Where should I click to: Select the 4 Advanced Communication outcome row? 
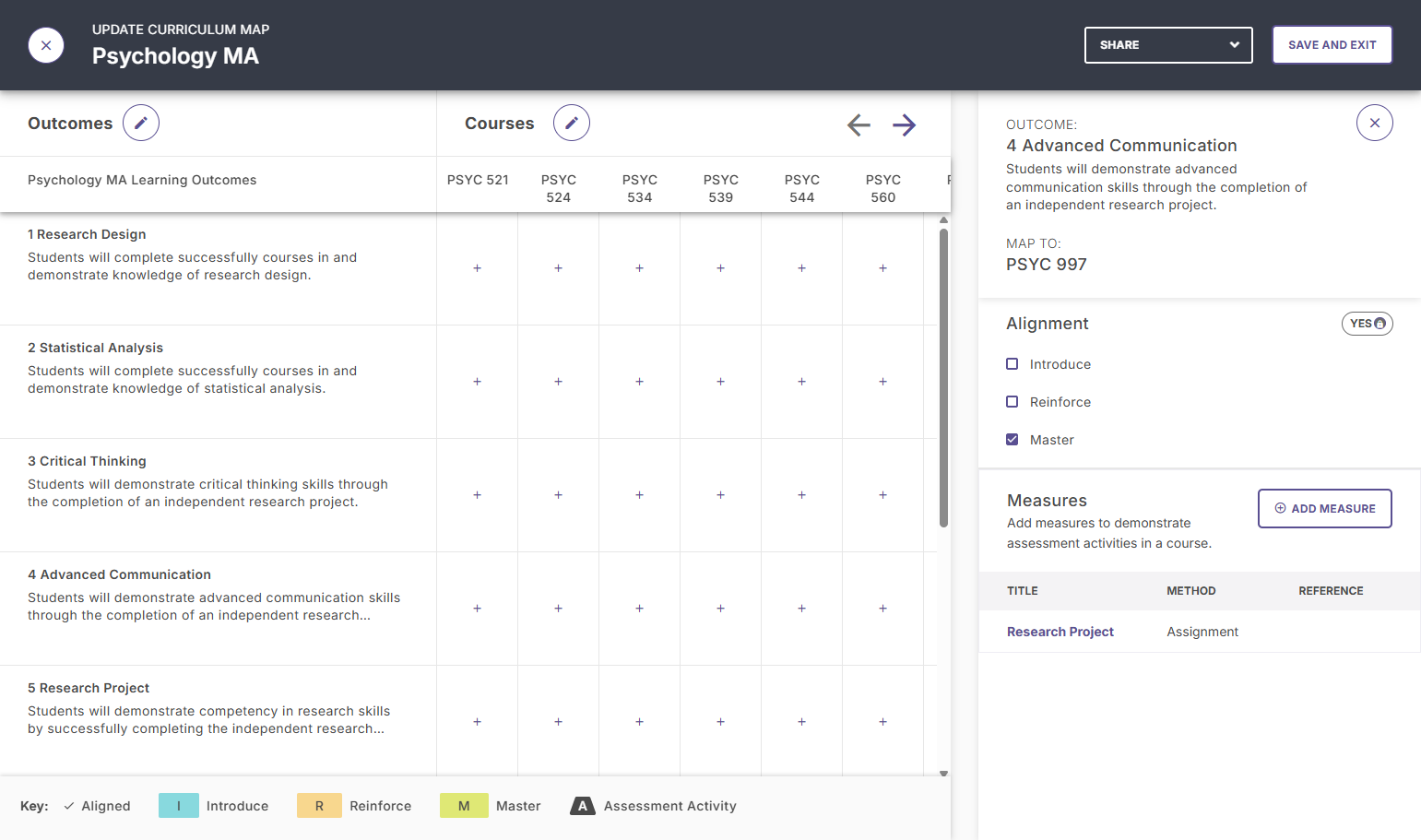click(218, 609)
